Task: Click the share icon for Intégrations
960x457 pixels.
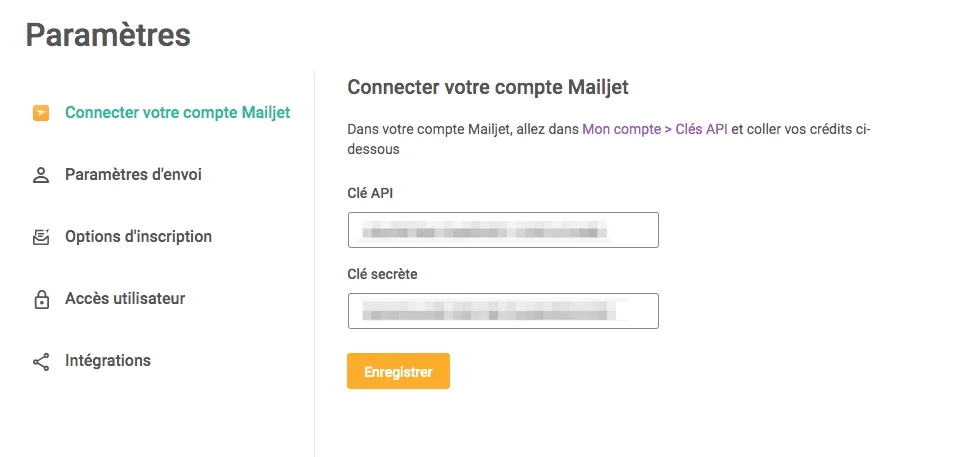Action: [41, 361]
